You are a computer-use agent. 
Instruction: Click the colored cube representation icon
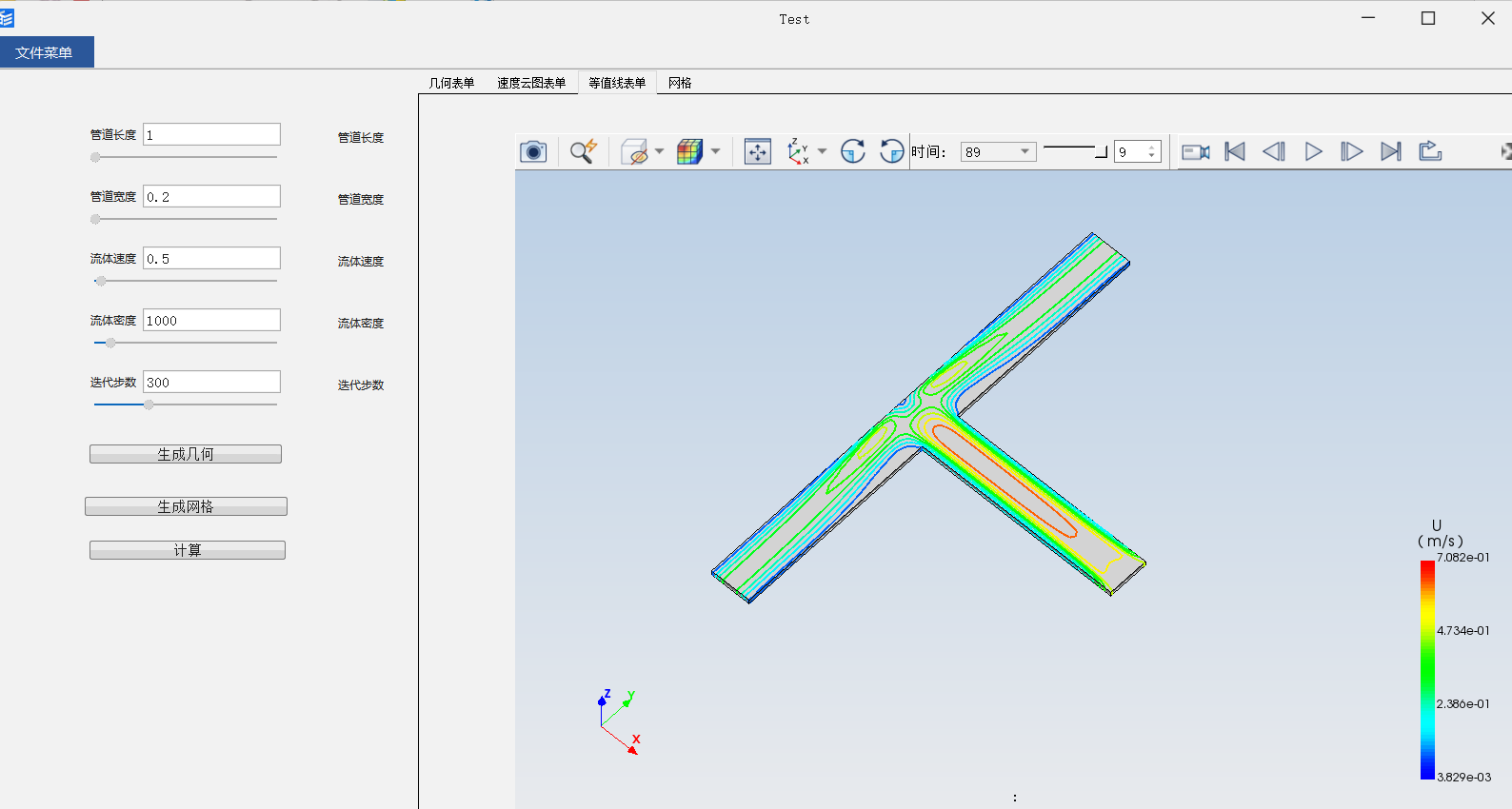coord(689,151)
